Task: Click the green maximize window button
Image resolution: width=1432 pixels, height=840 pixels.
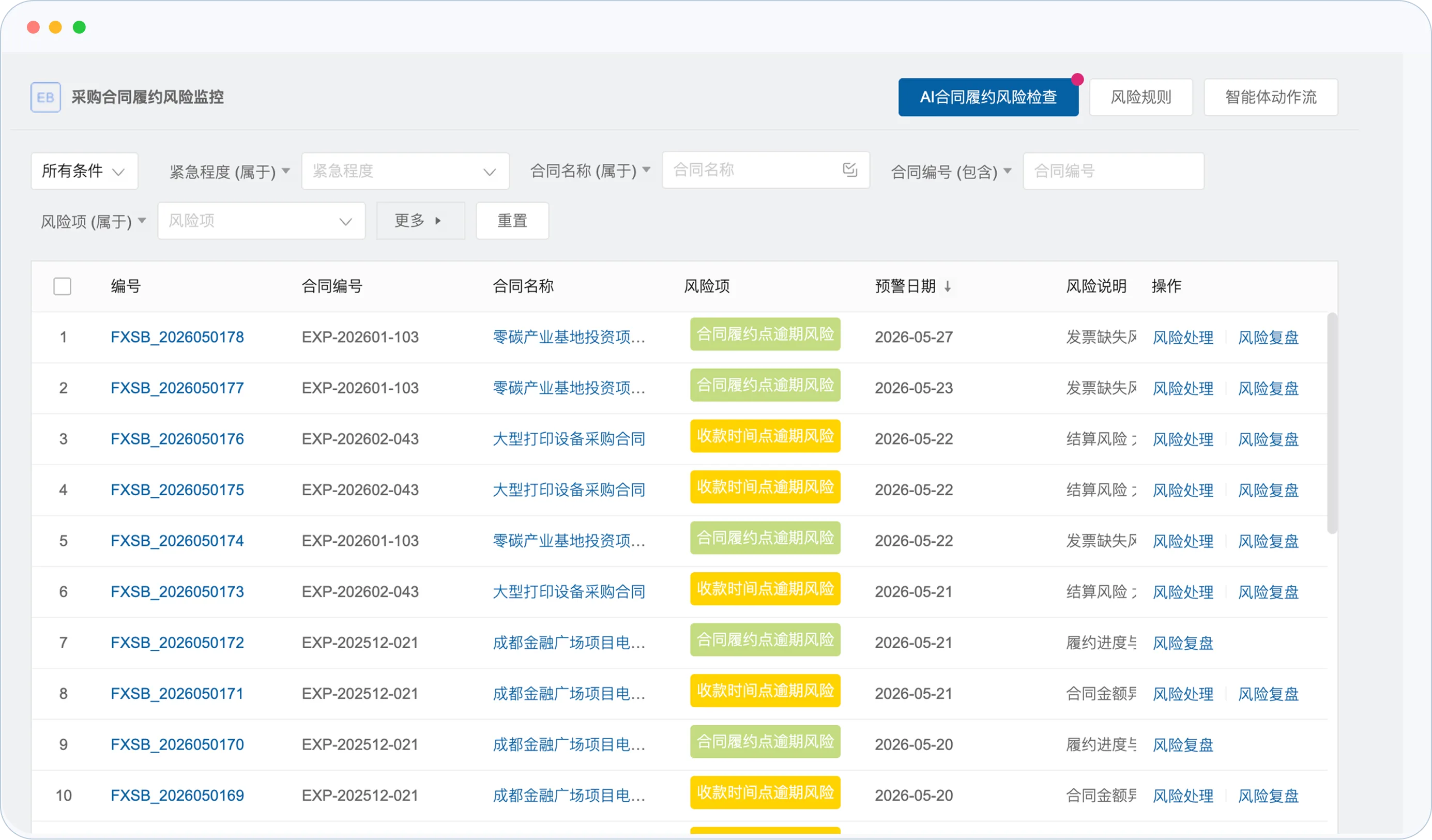Action: click(79, 27)
